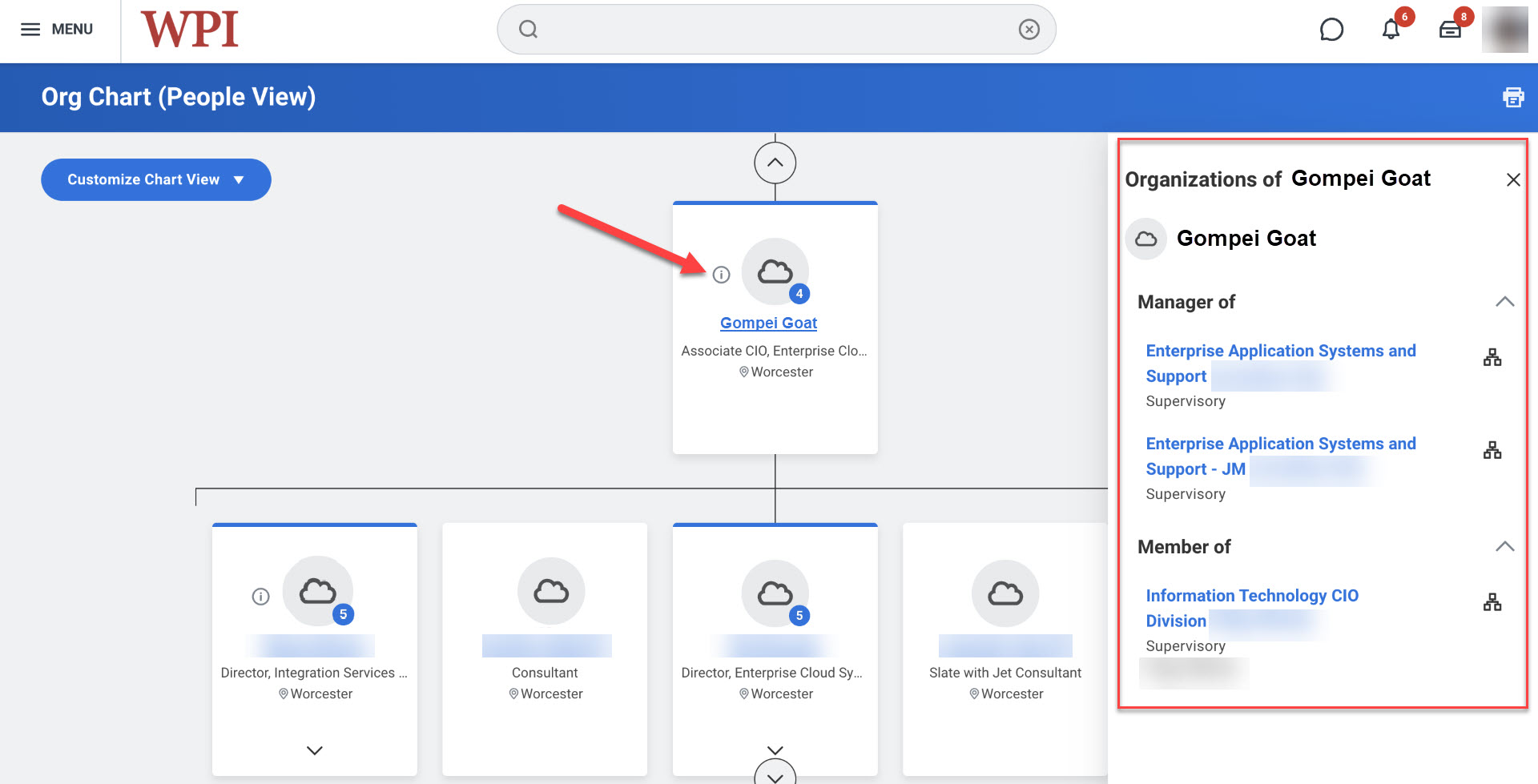Open the notifications bell with 6 alerts

(1391, 30)
